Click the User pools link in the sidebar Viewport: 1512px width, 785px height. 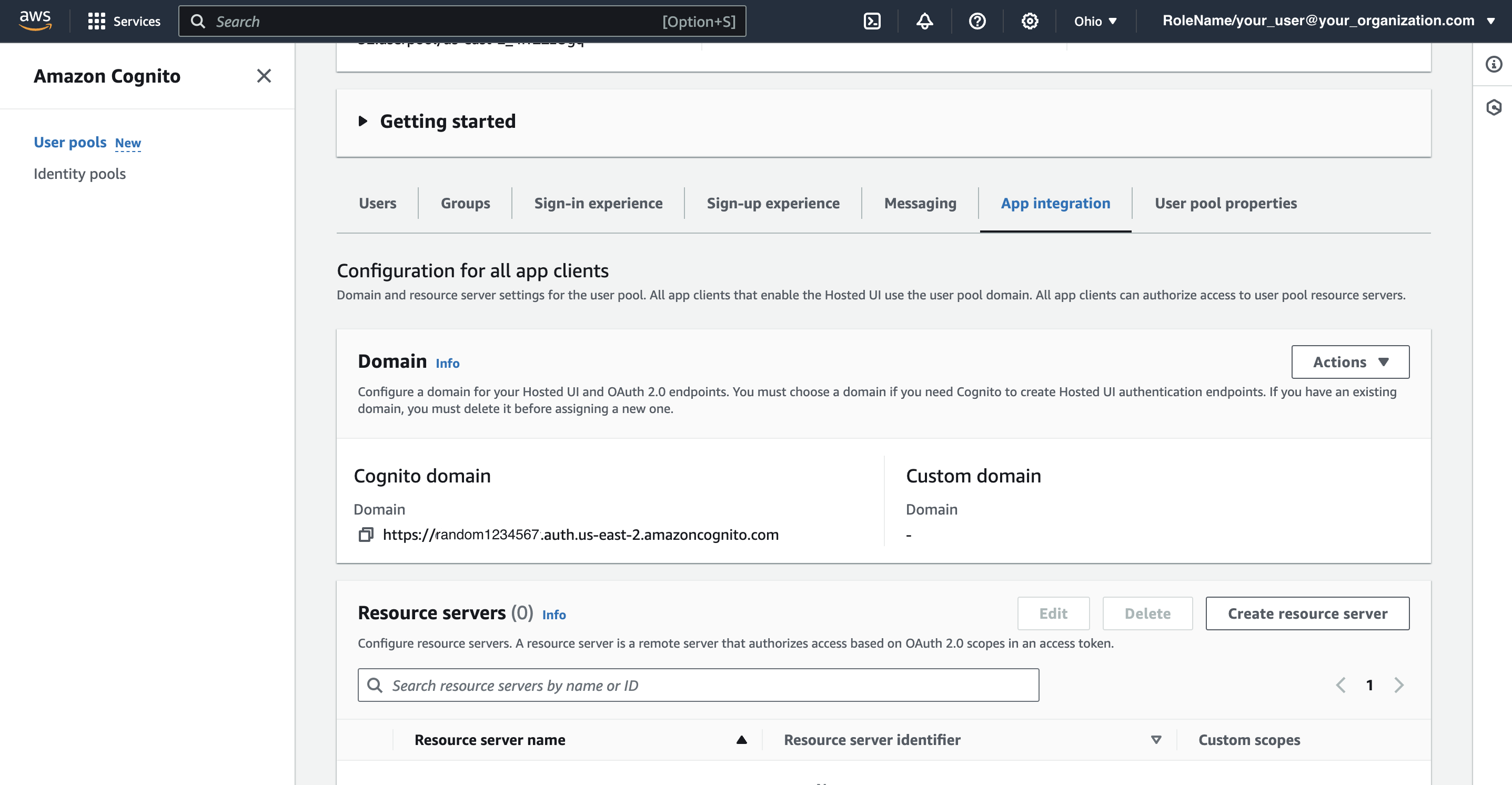70,142
